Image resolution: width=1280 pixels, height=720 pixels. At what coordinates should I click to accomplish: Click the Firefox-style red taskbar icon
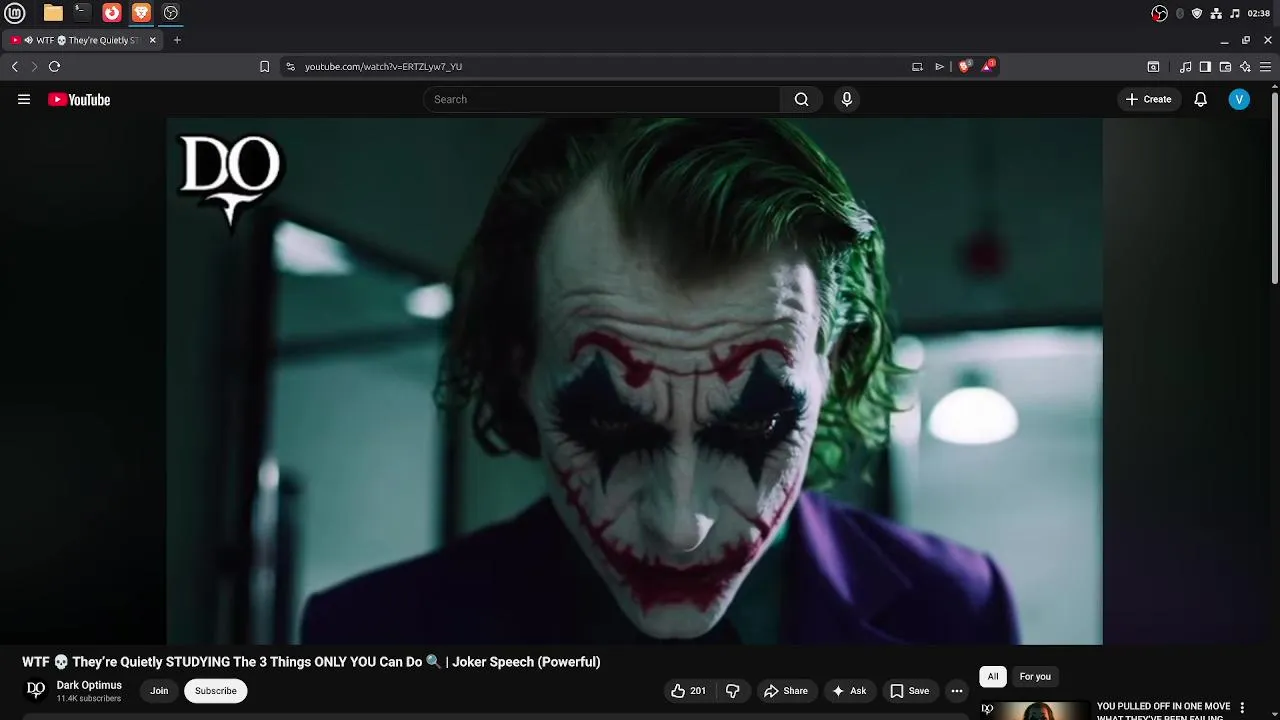tap(112, 13)
